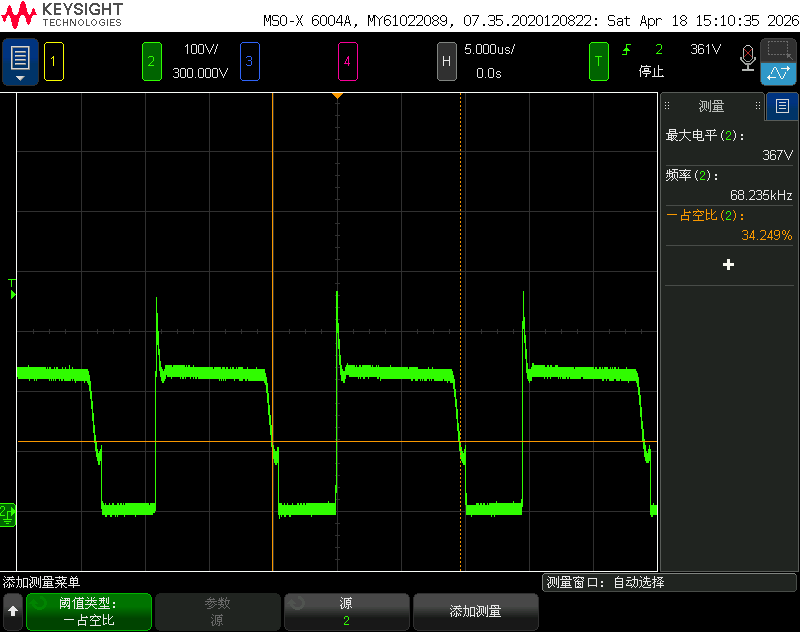Click the orange horizontal threshold cursor line
The width and height of the screenshot is (800, 632).
coord(337,441)
